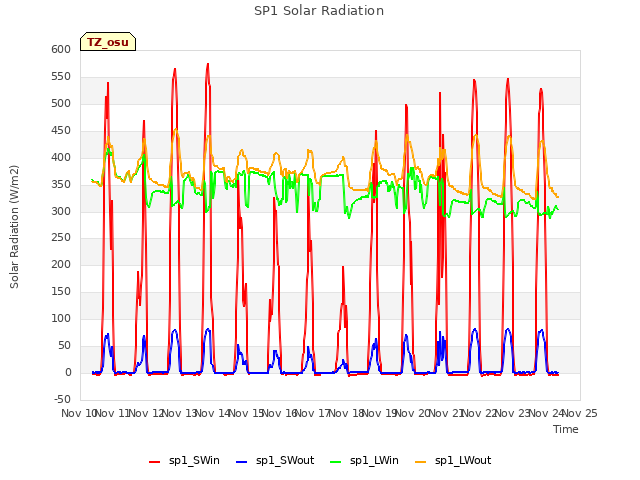
Task: Click the Nov 25 x-axis label
Action: click(580, 413)
